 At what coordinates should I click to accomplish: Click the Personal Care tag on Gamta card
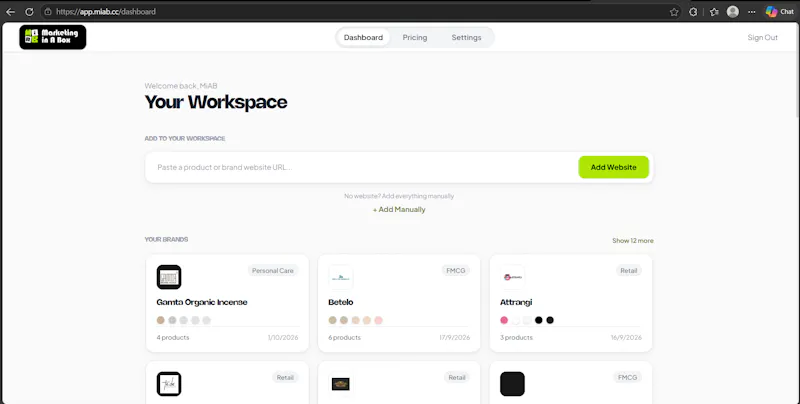tap(273, 270)
